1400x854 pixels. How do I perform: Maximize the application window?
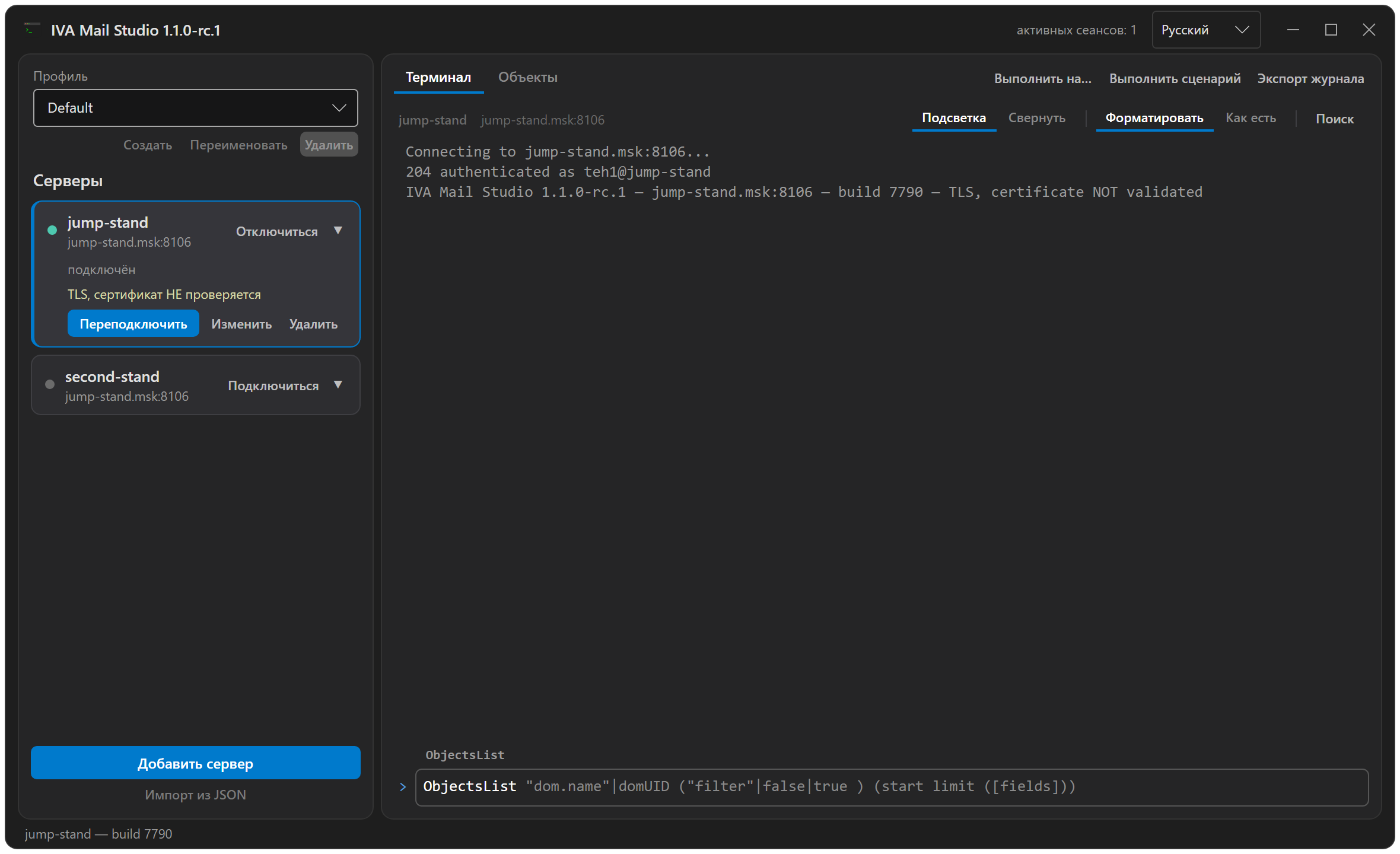[x=1331, y=30]
